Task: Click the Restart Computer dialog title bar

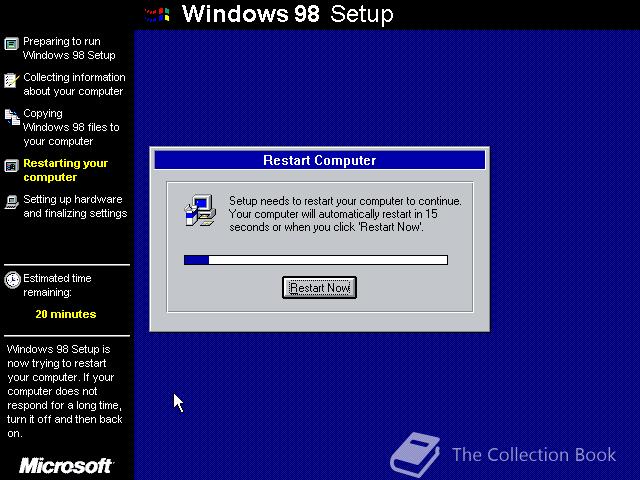Action: coord(320,160)
